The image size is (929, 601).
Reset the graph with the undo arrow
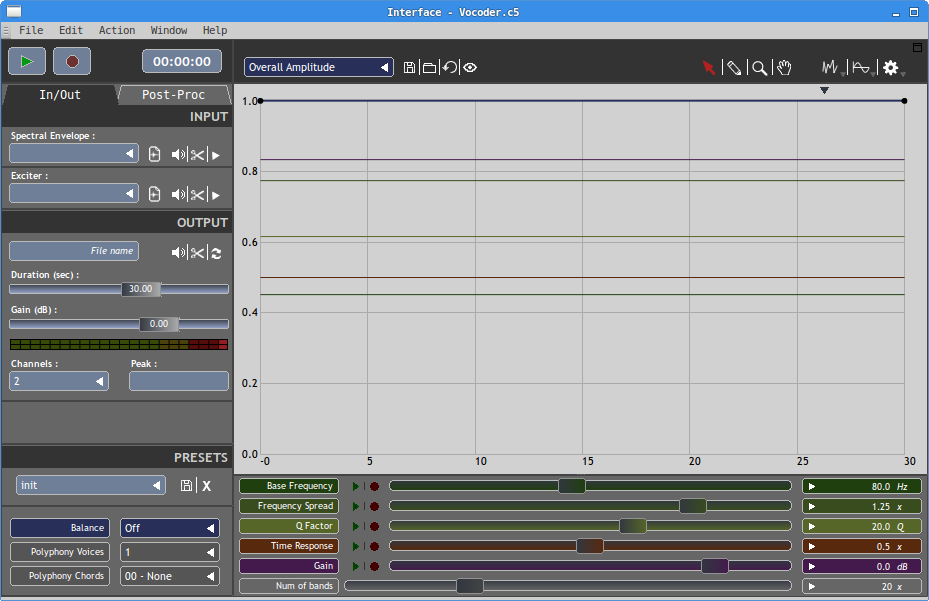point(450,68)
